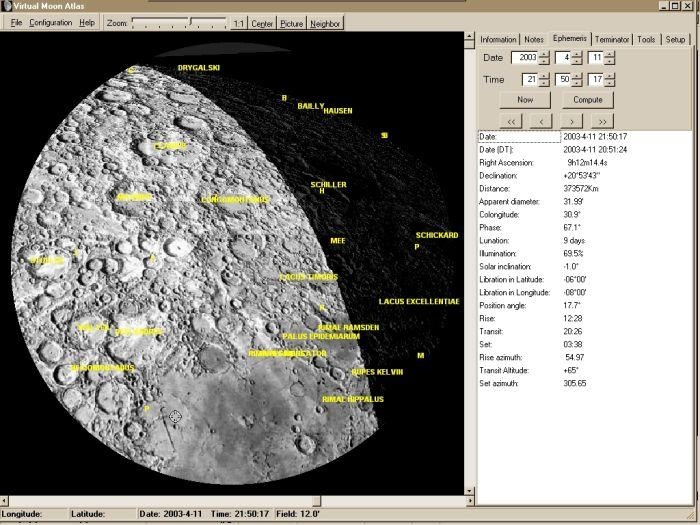700x525 pixels.
Task: Switch to the Notes tab
Action: [x=535, y=40]
